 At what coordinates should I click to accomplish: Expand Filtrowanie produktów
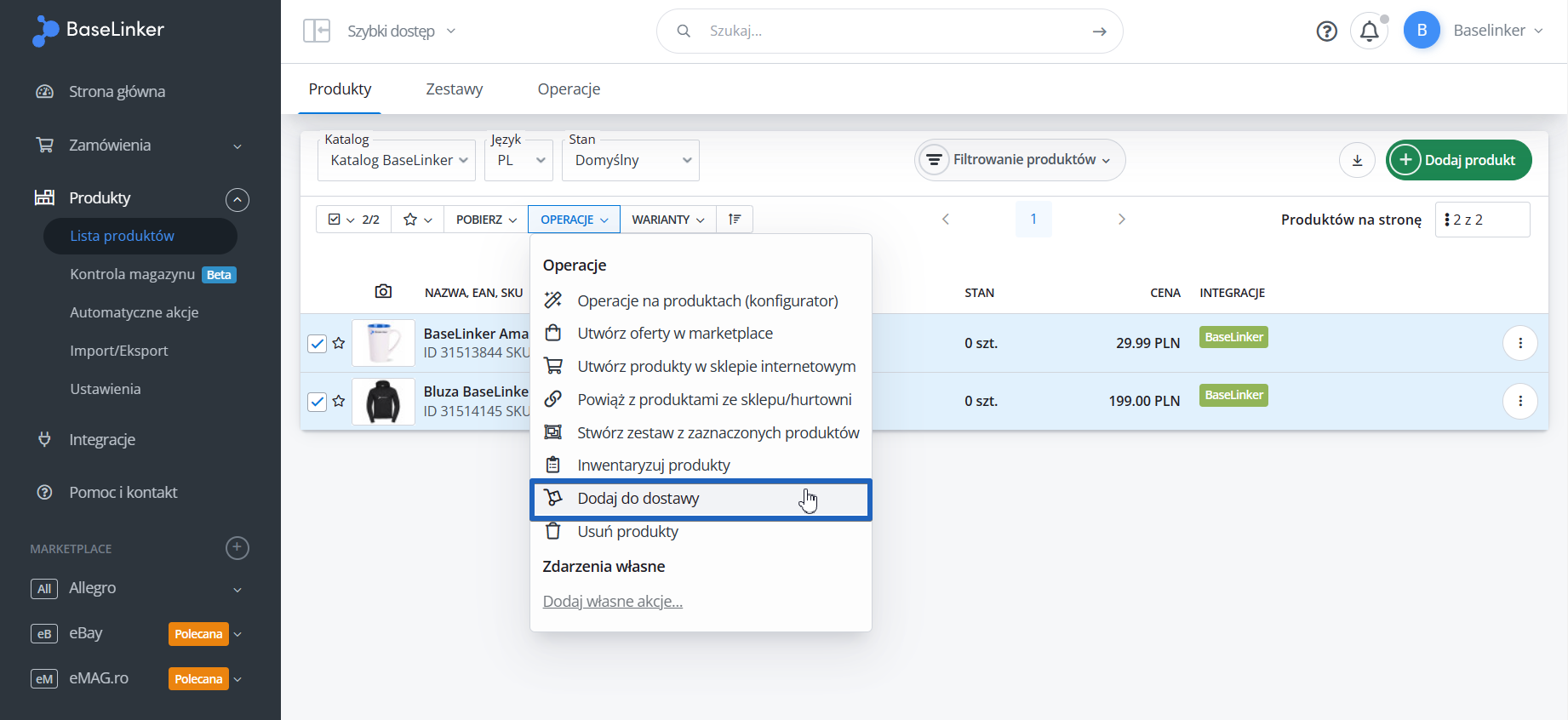(1020, 160)
